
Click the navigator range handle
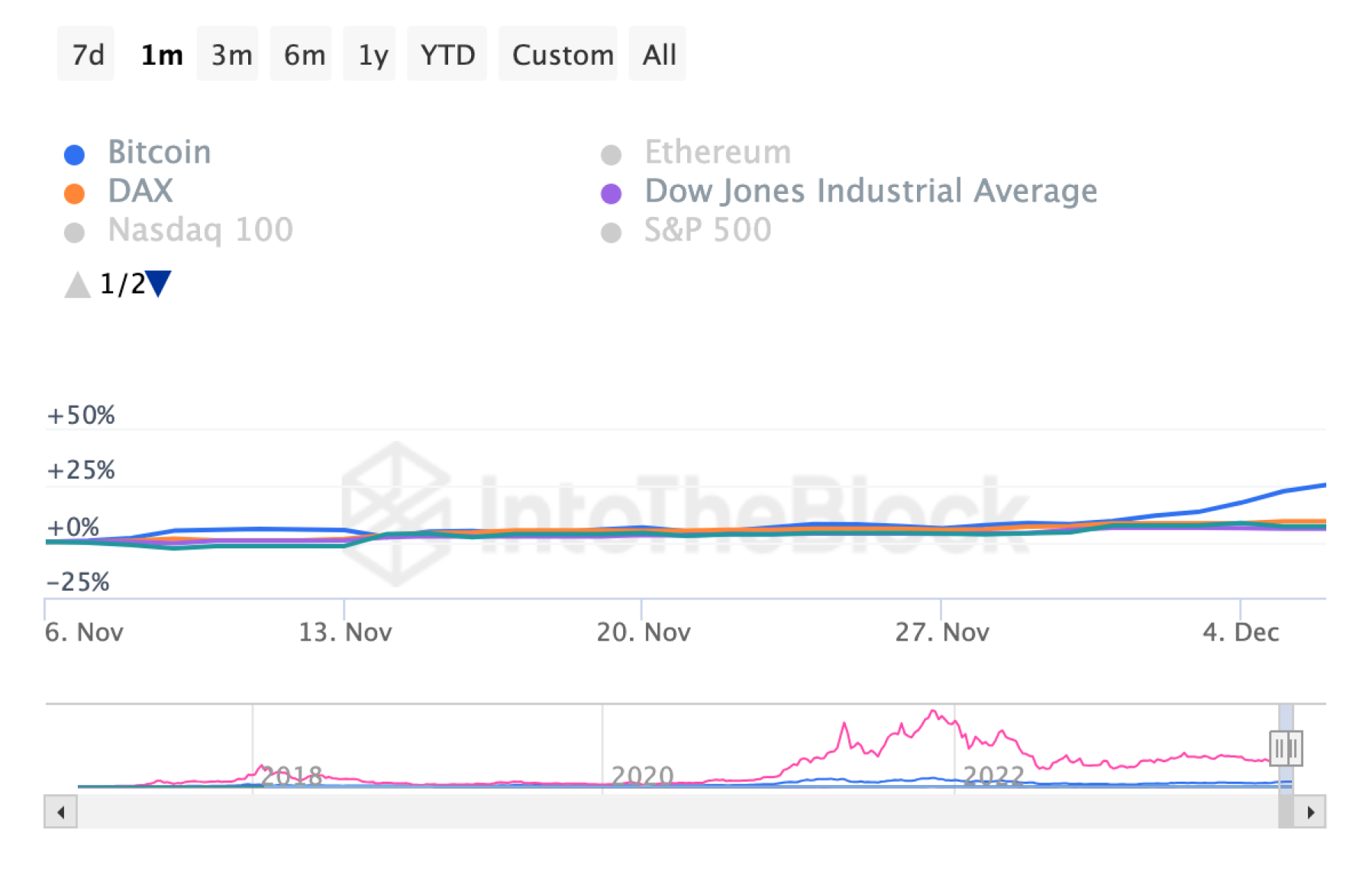[x=1286, y=748]
